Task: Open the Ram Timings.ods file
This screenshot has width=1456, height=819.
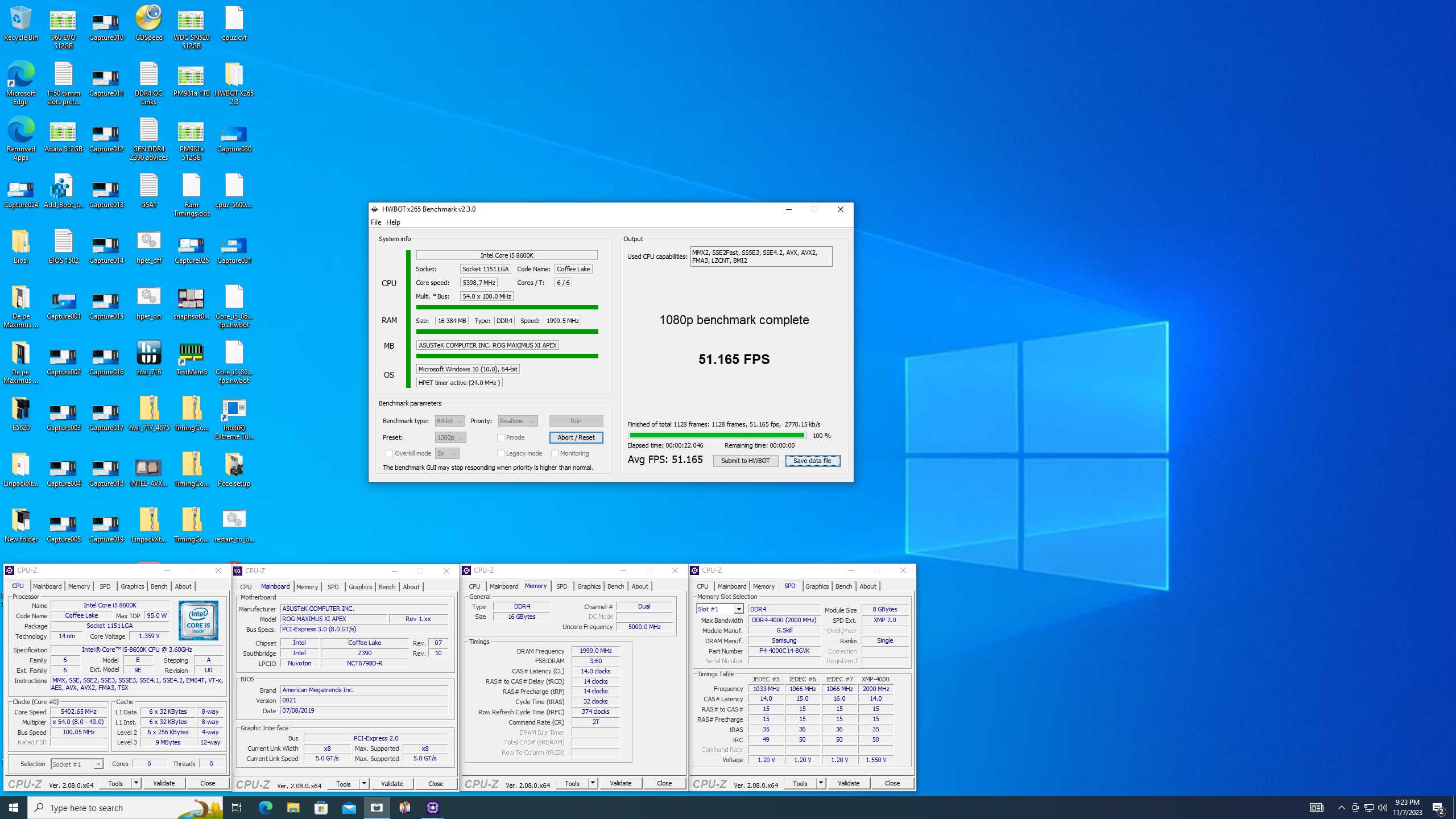Action: coord(191,195)
